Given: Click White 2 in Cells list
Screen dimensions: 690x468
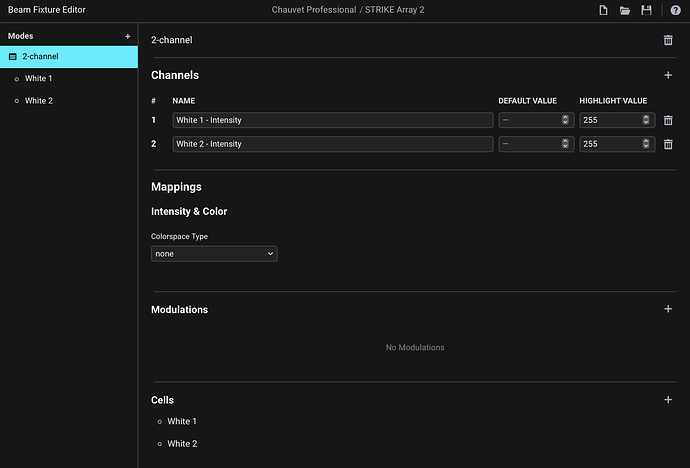Looking at the screenshot, I should pyautogui.click(x=181, y=444).
